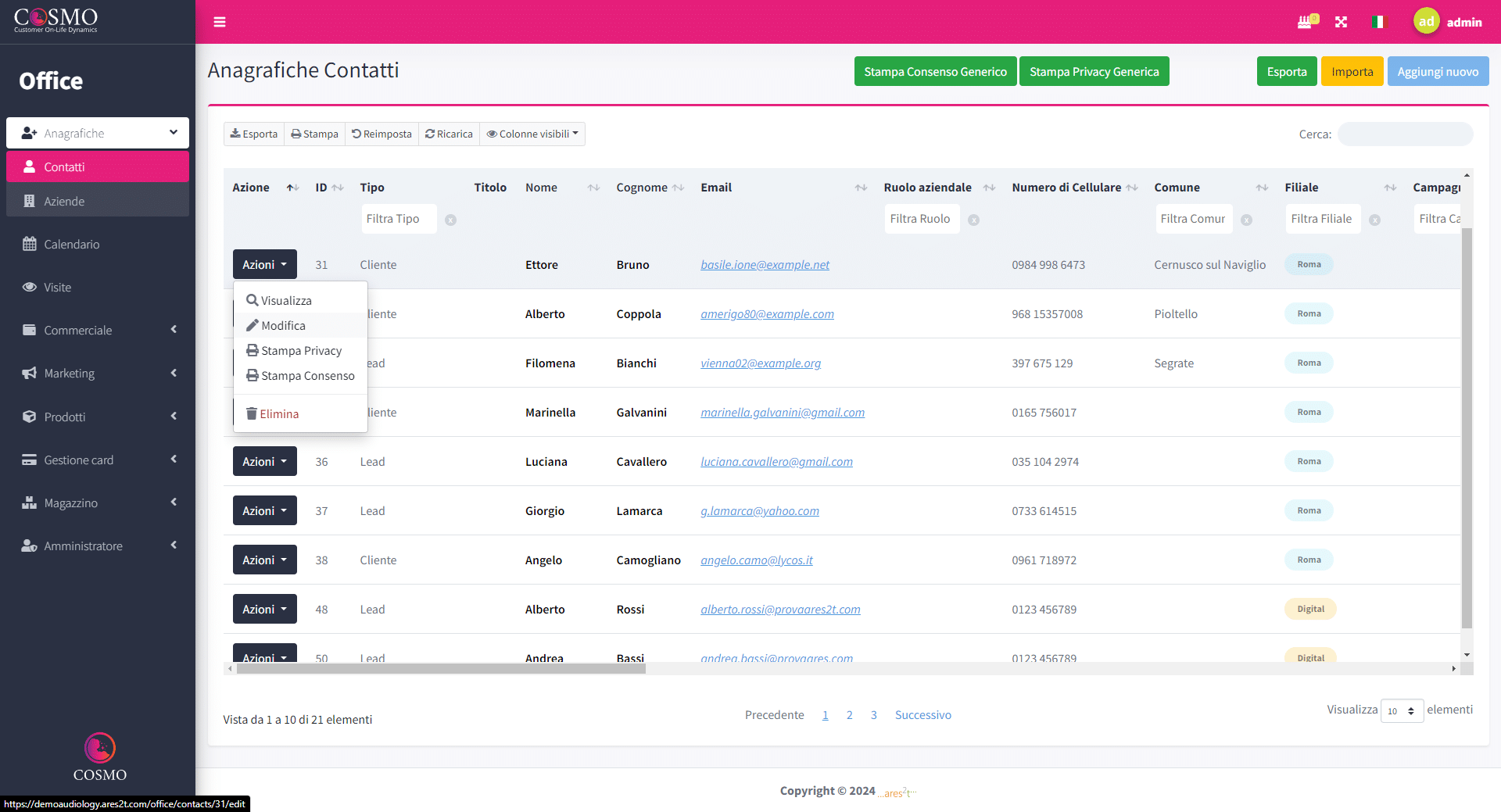The height and width of the screenshot is (812, 1501).
Task: Open Azioni dropdown for Giorgio Lamarca
Action: [265, 510]
